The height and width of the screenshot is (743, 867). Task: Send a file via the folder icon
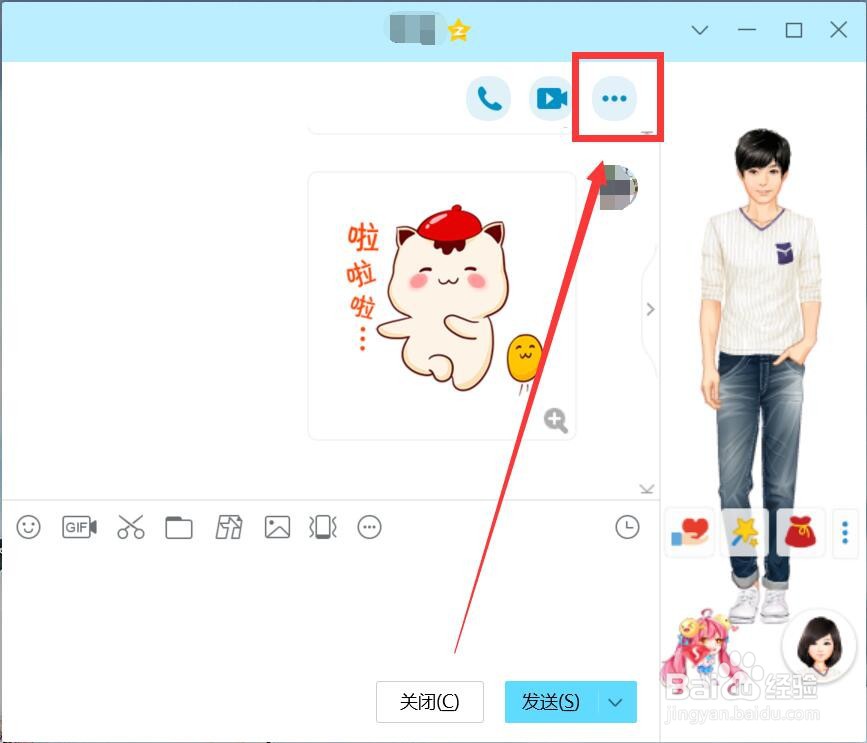click(178, 527)
